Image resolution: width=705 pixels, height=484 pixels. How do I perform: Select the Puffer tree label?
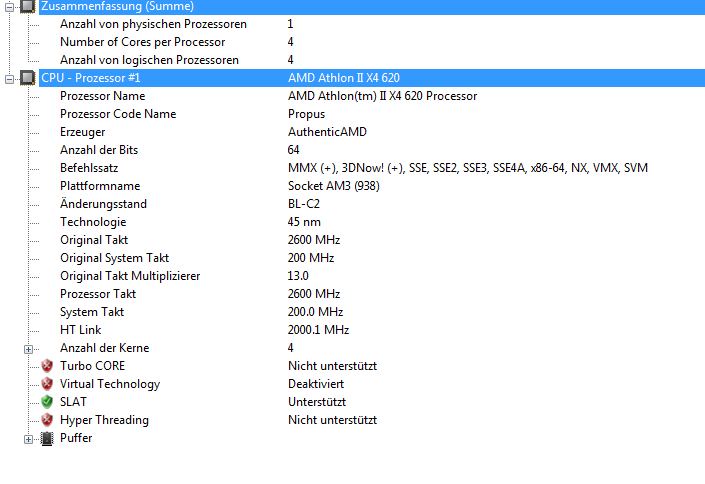pos(76,438)
